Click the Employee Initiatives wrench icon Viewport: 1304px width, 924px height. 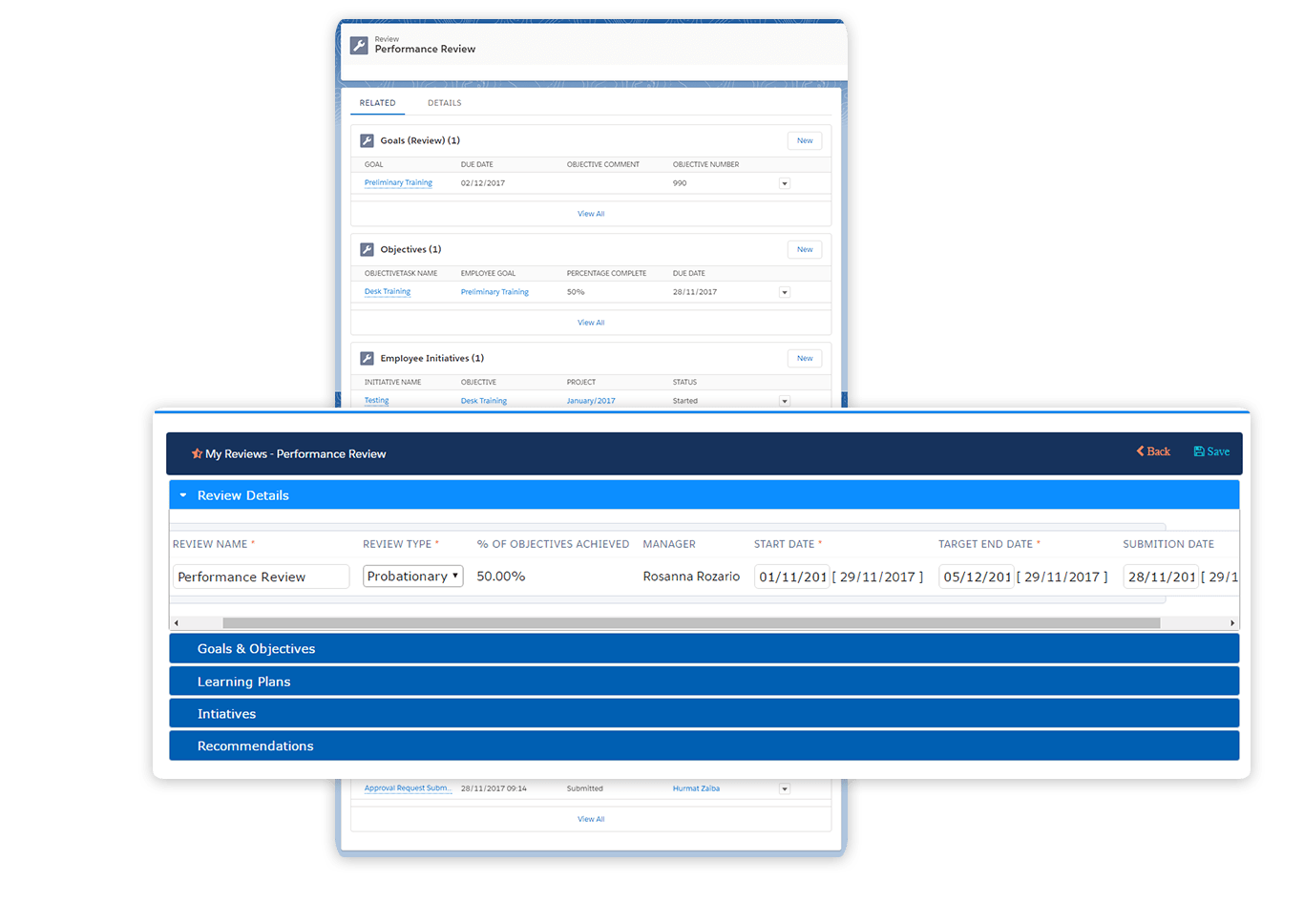point(367,358)
